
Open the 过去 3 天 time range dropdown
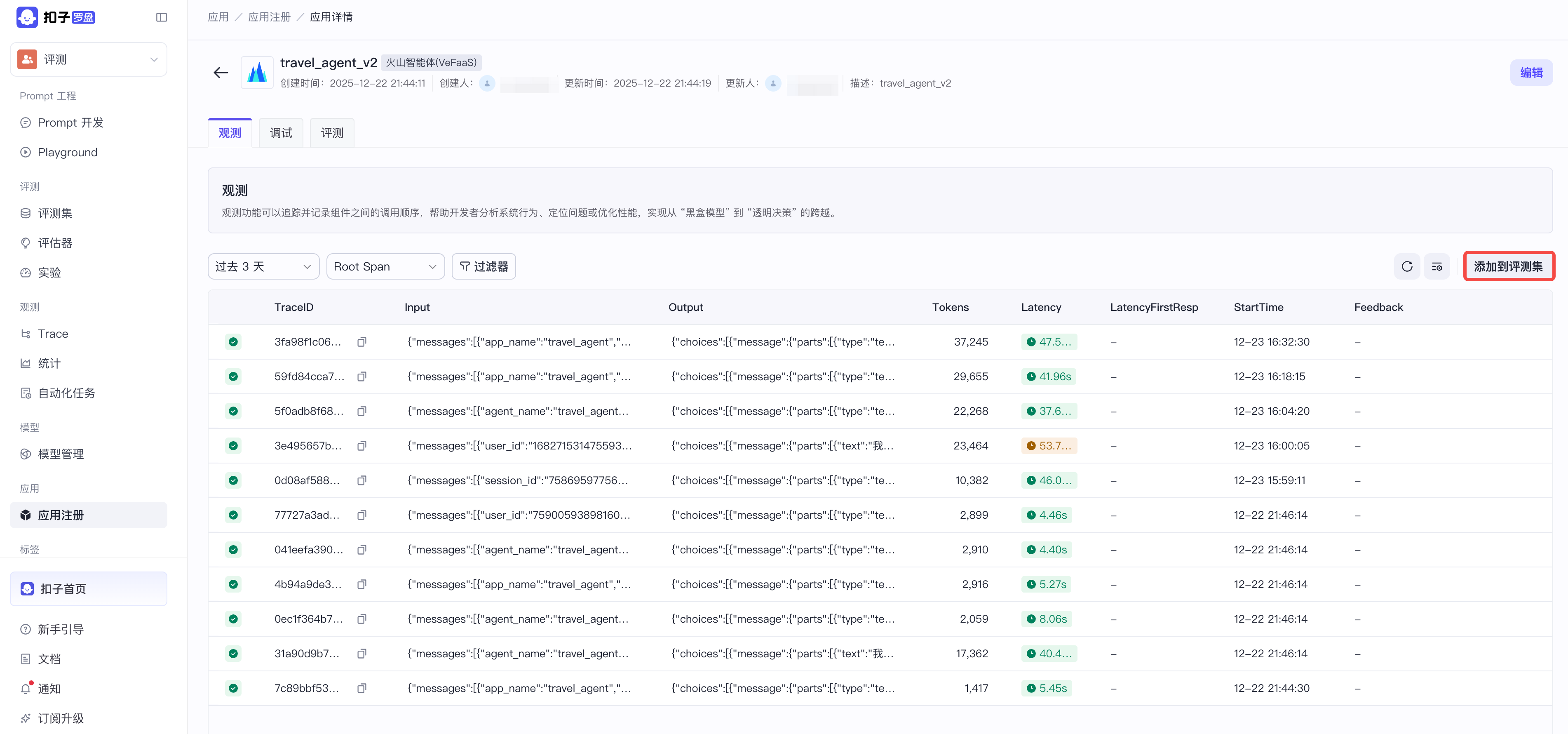point(263,267)
